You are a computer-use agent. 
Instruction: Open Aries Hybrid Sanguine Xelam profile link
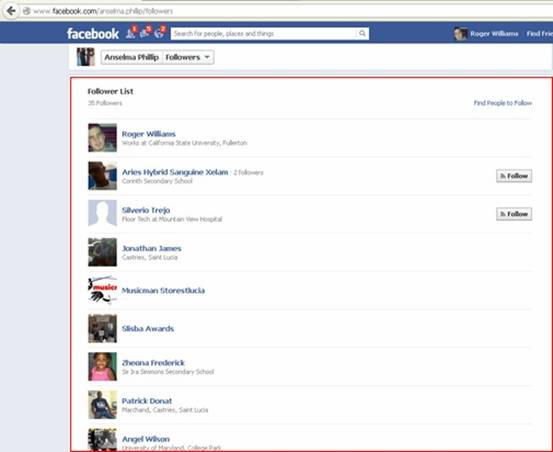click(175, 172)
